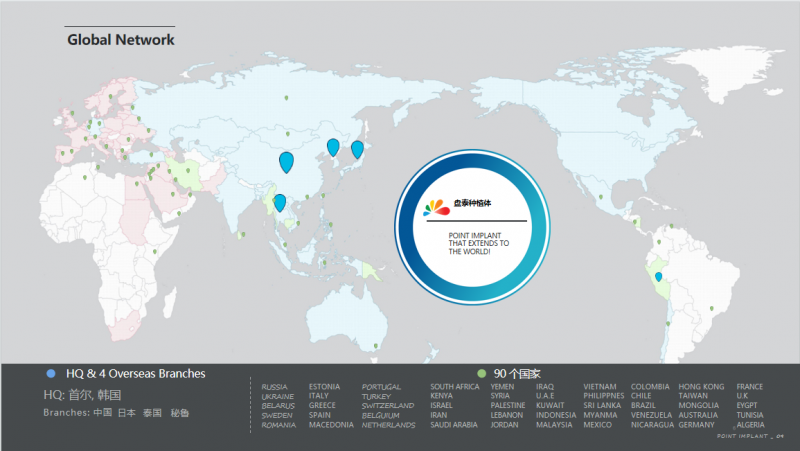This screenshot has width=800, height=451.
Task: Click the 'HQ: 首尔, 韩国' text line
Action: (x=81, y=395)
